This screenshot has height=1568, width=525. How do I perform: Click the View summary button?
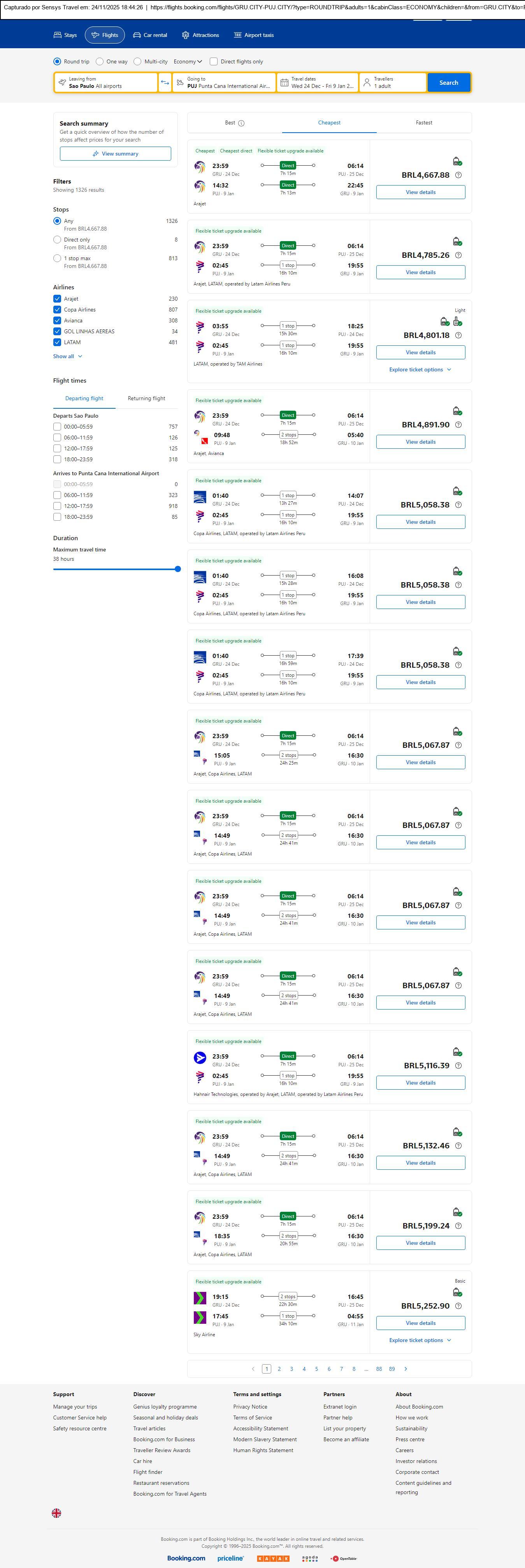(115, 154)
